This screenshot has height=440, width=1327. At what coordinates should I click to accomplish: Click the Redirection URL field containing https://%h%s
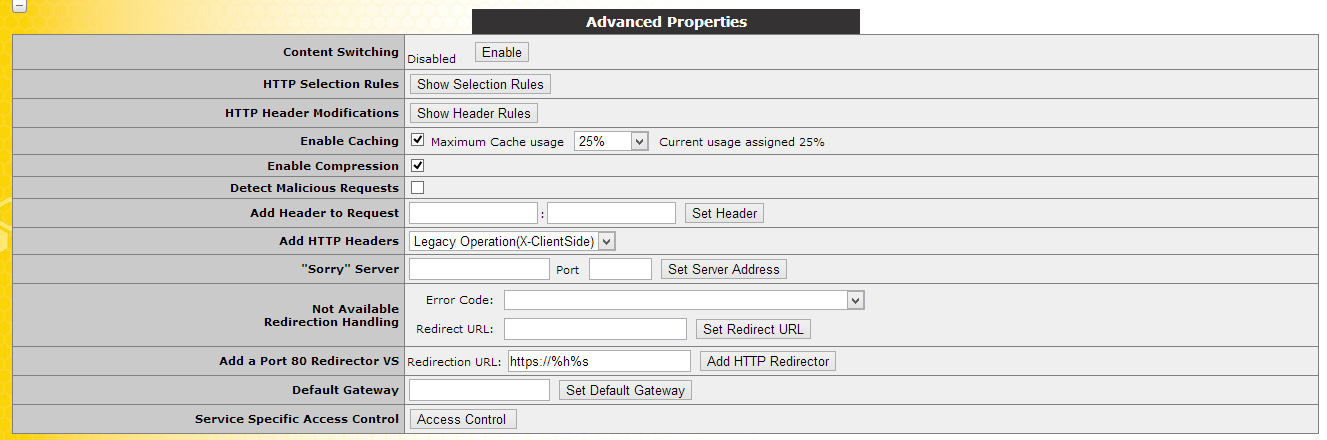(599, 361)
